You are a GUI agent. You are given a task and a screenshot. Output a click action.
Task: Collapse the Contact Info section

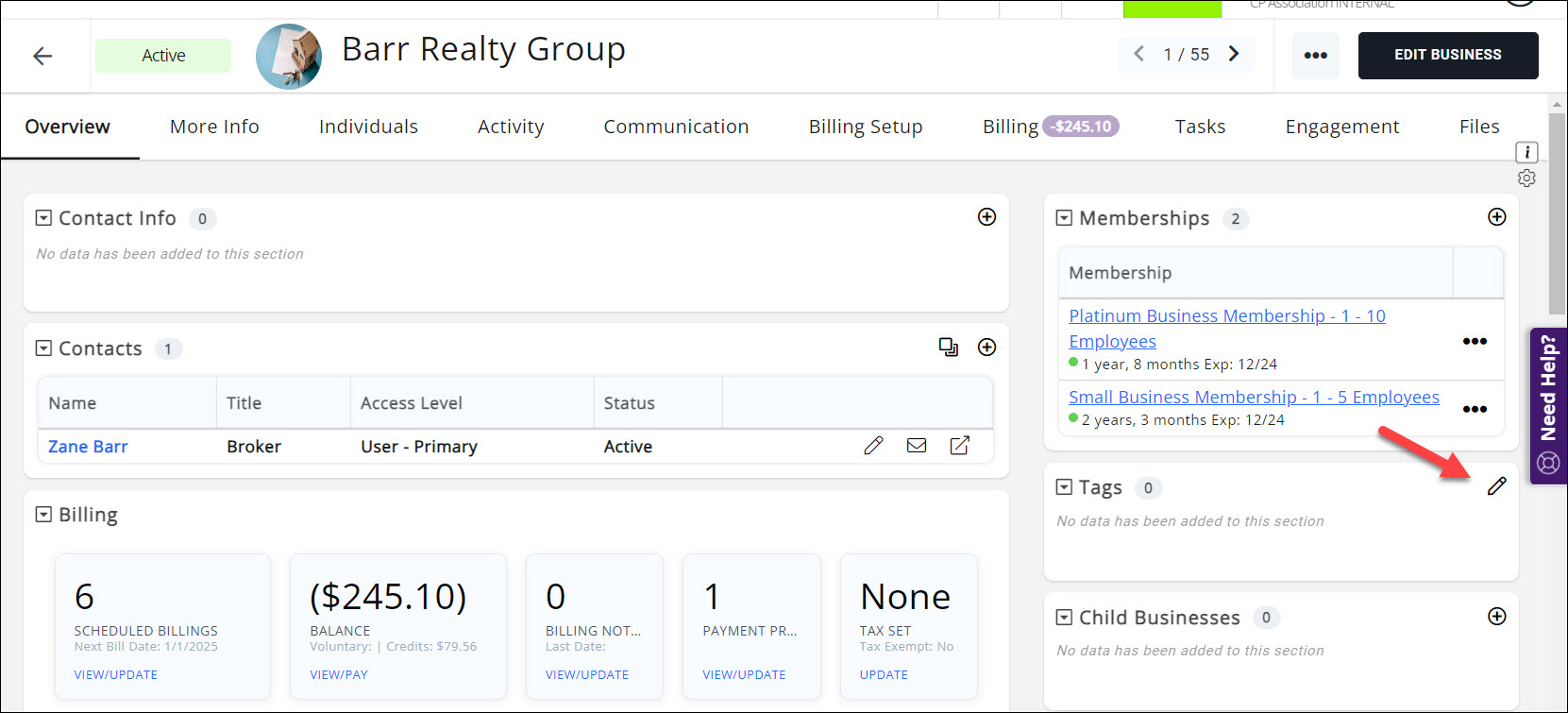click(43, 218)
